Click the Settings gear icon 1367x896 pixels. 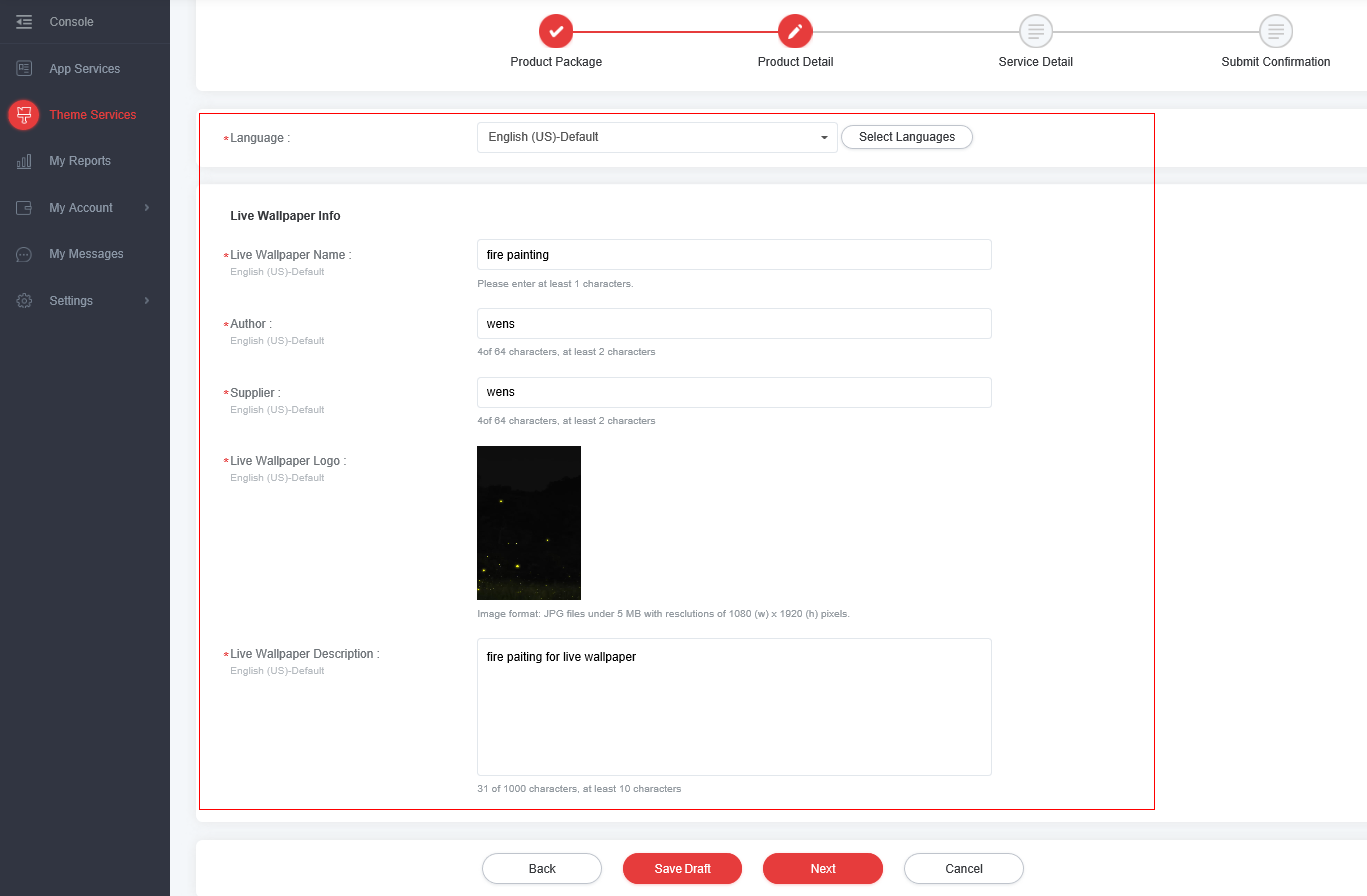pos(24,301)
